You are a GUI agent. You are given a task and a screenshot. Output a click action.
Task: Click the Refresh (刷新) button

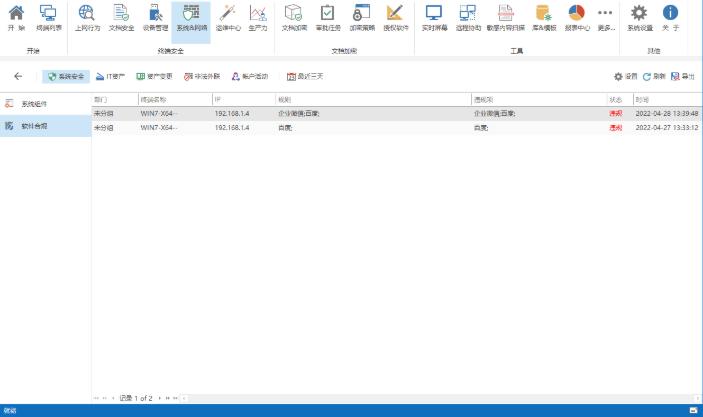point(654,76)
